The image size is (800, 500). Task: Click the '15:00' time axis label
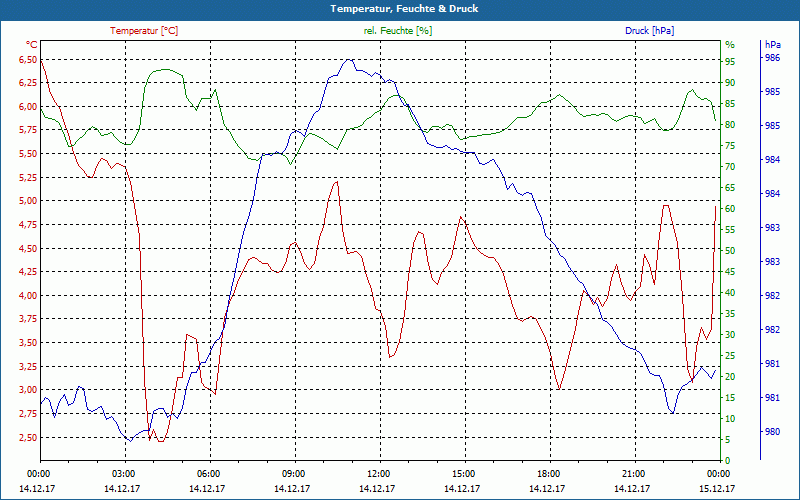463,473
